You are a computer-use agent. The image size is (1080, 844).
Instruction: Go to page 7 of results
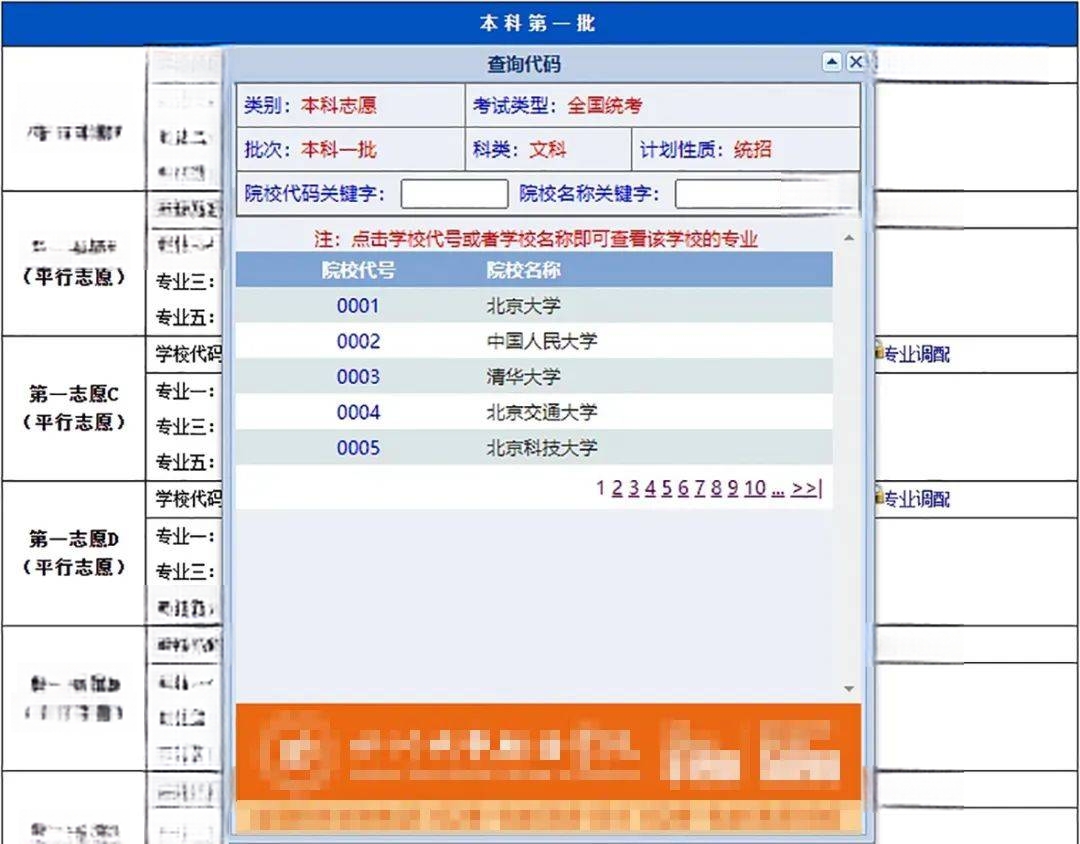[x=699, y=488]
